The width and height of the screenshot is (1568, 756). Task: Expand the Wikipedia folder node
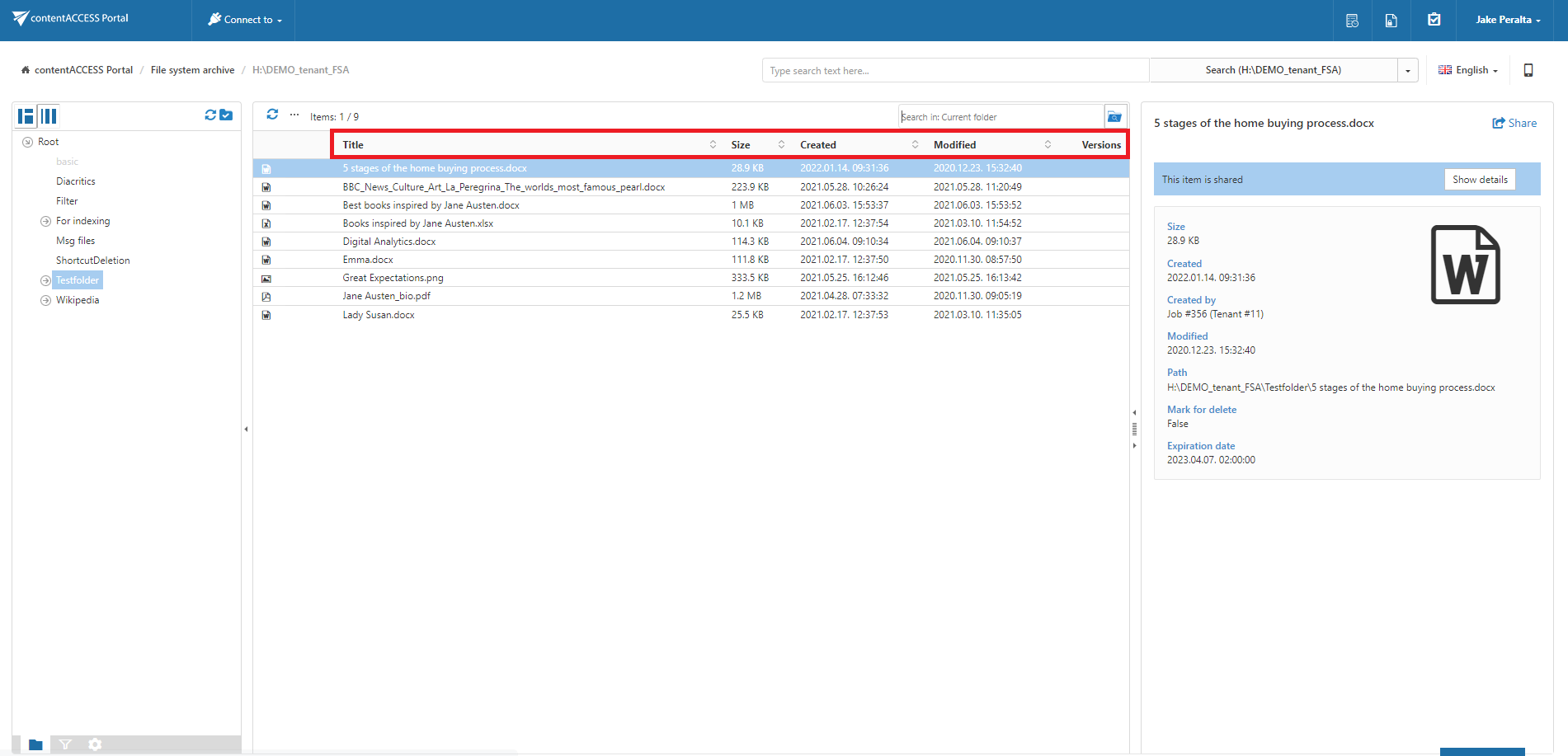45,300
